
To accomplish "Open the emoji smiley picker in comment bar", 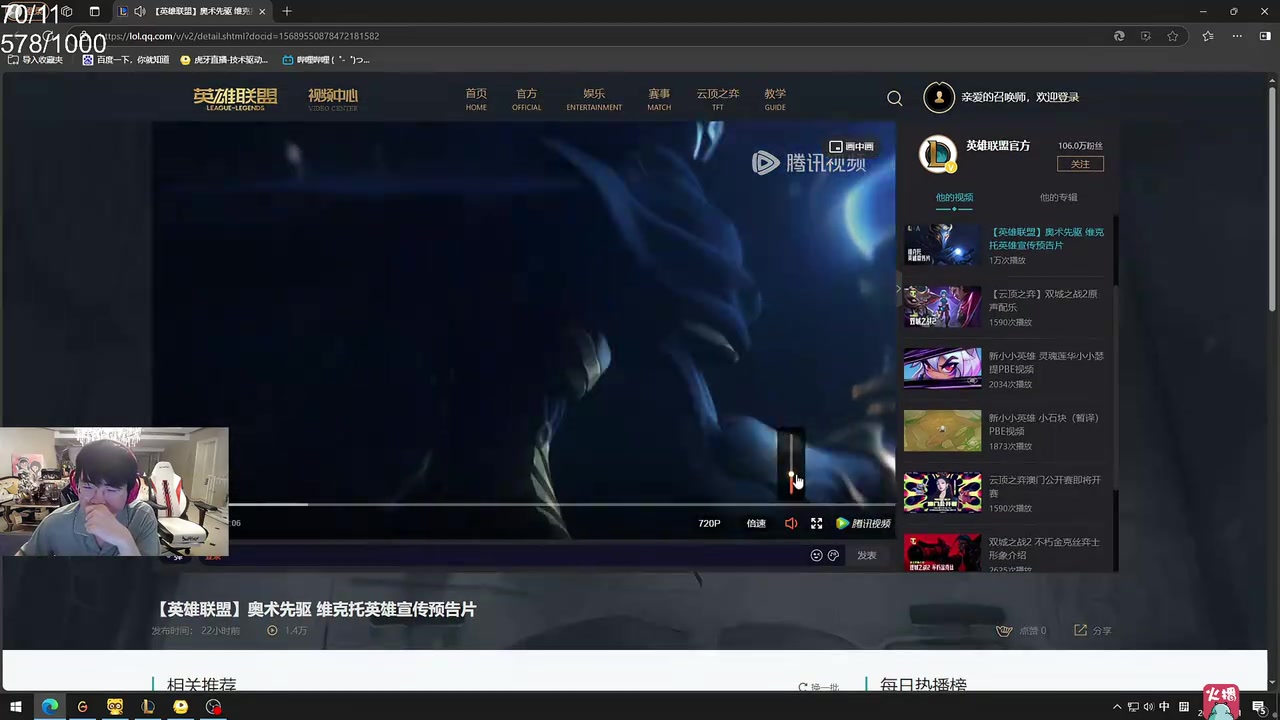I will [816, 555].
